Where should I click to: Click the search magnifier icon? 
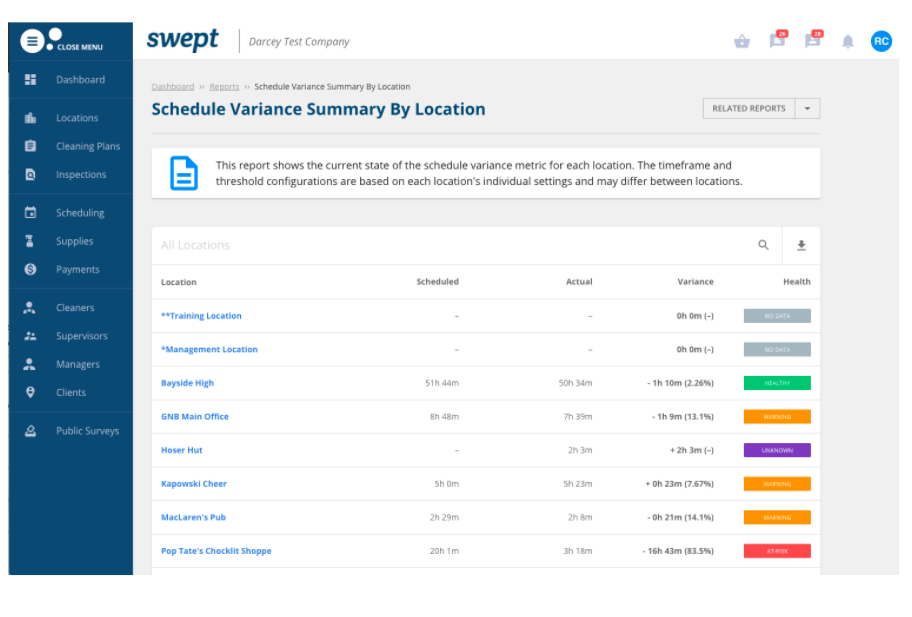[x=763, y=245]
